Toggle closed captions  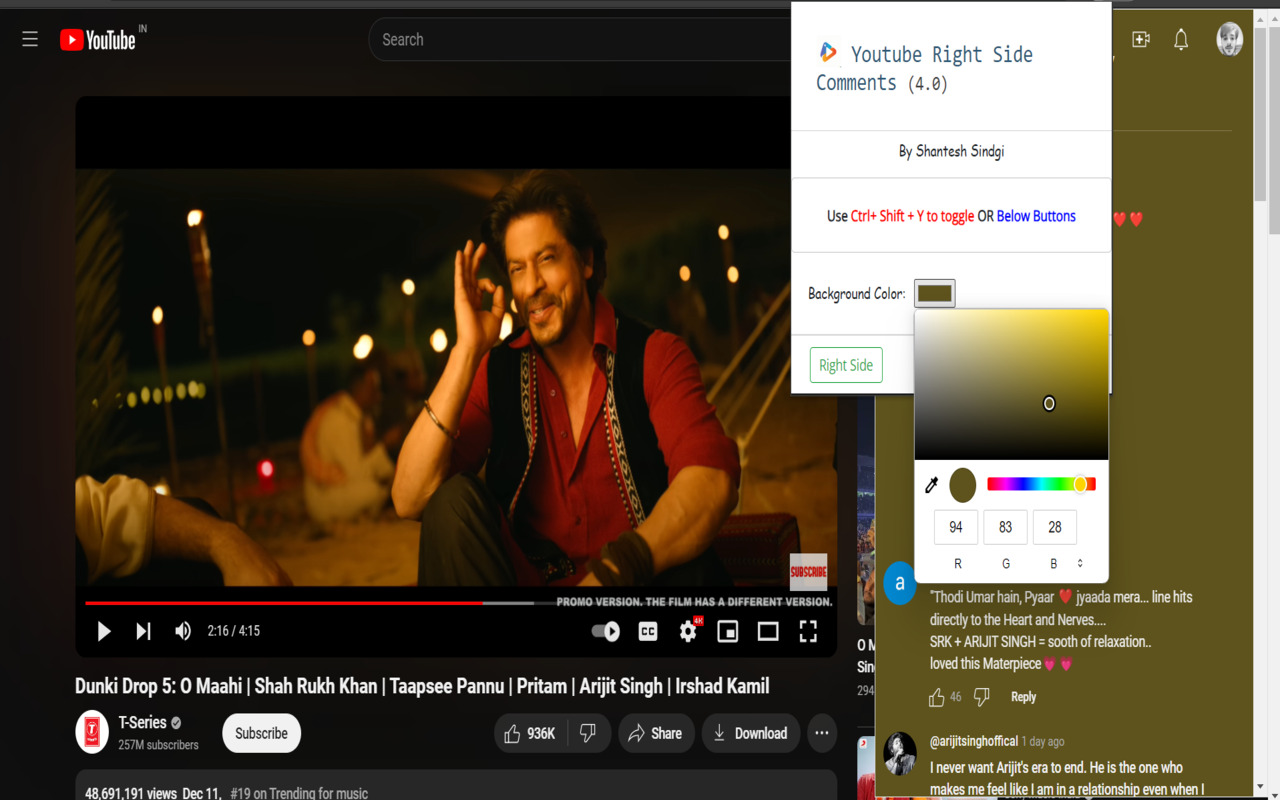tap(648, 631)
